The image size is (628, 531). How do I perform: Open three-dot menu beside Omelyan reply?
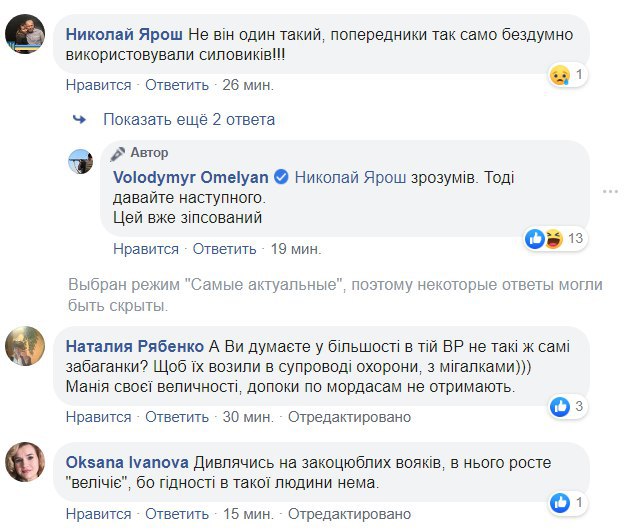point(611,189)
